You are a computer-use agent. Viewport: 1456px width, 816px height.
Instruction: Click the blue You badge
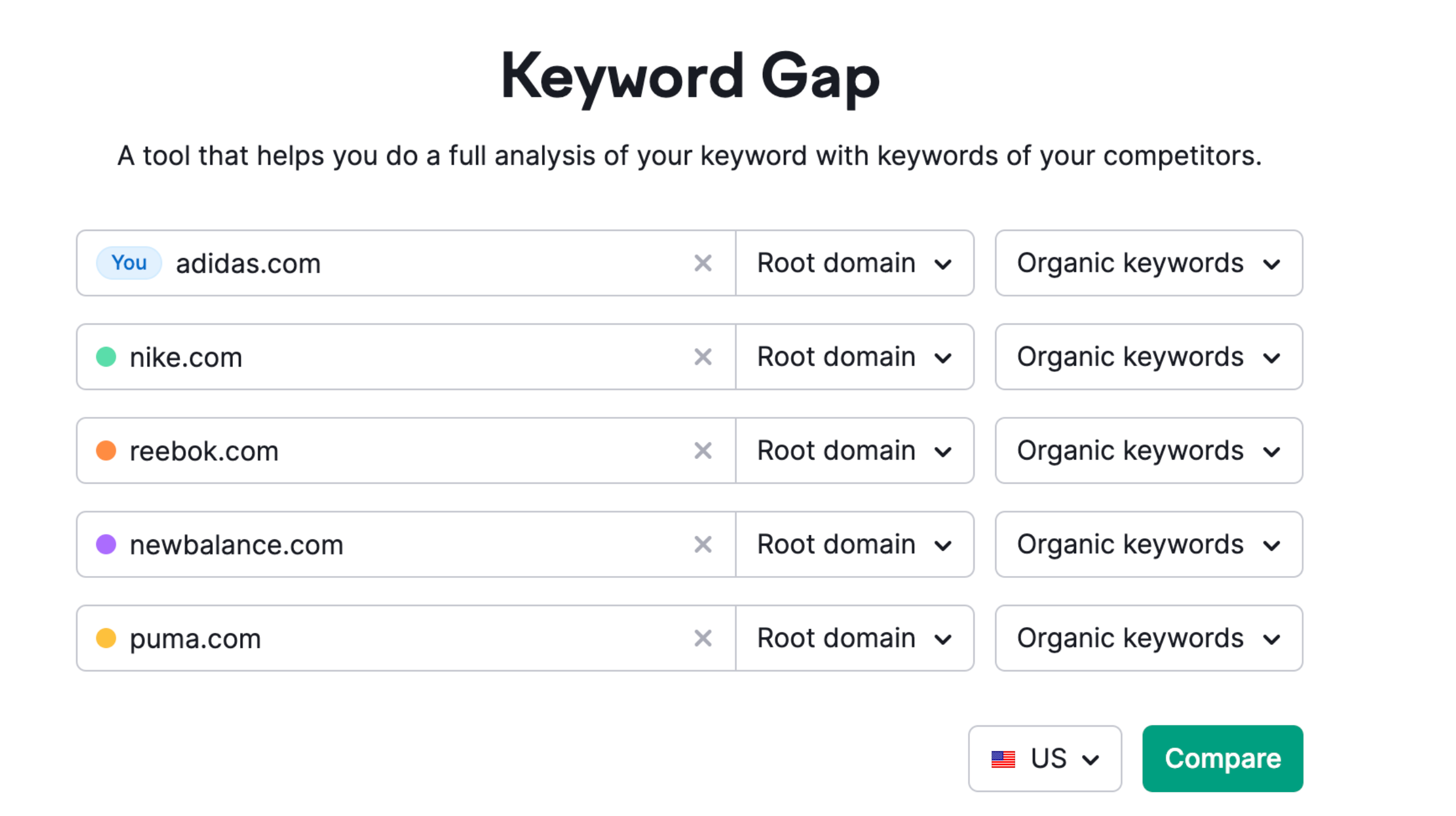point(129,263)
